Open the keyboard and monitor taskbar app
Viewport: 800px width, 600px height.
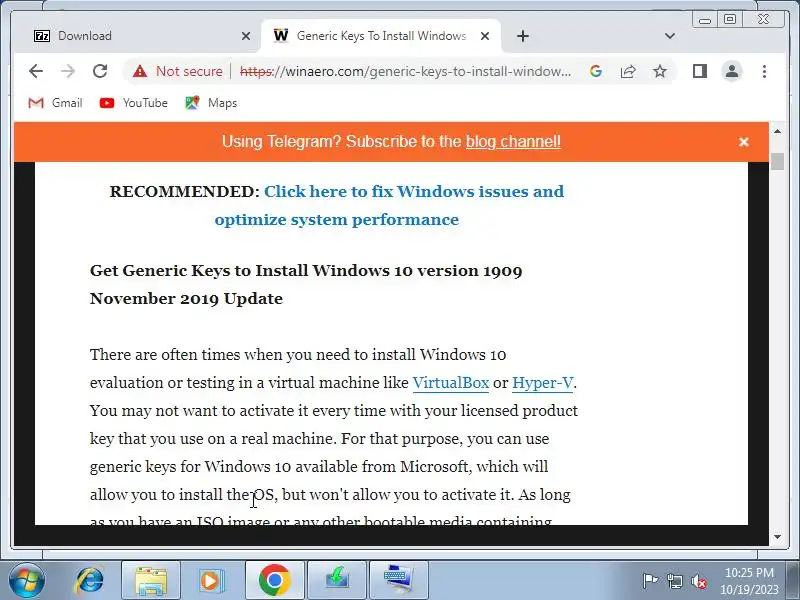(398, 581)
